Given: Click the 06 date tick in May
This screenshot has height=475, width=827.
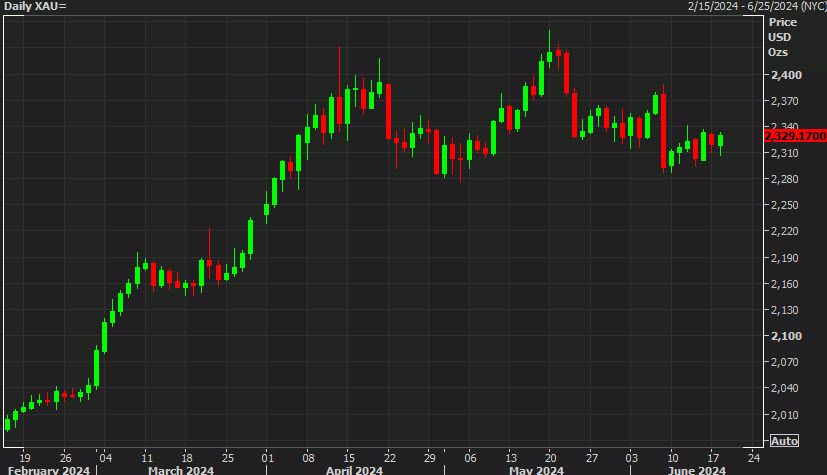Looking at the screenshot, I should click(x=470, y=458).
